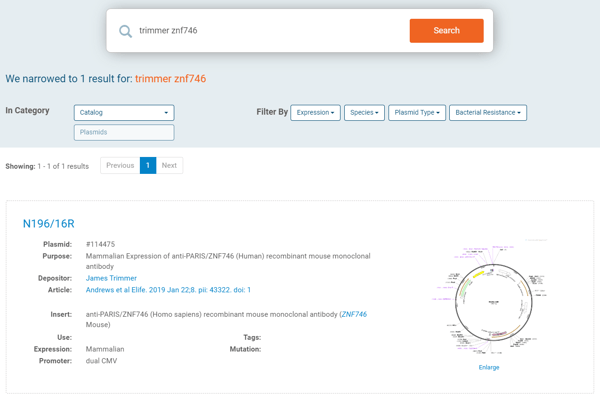
Task: Follow the ZNF746 gene link
Action: pyautogui.click(x=354, y=314)
